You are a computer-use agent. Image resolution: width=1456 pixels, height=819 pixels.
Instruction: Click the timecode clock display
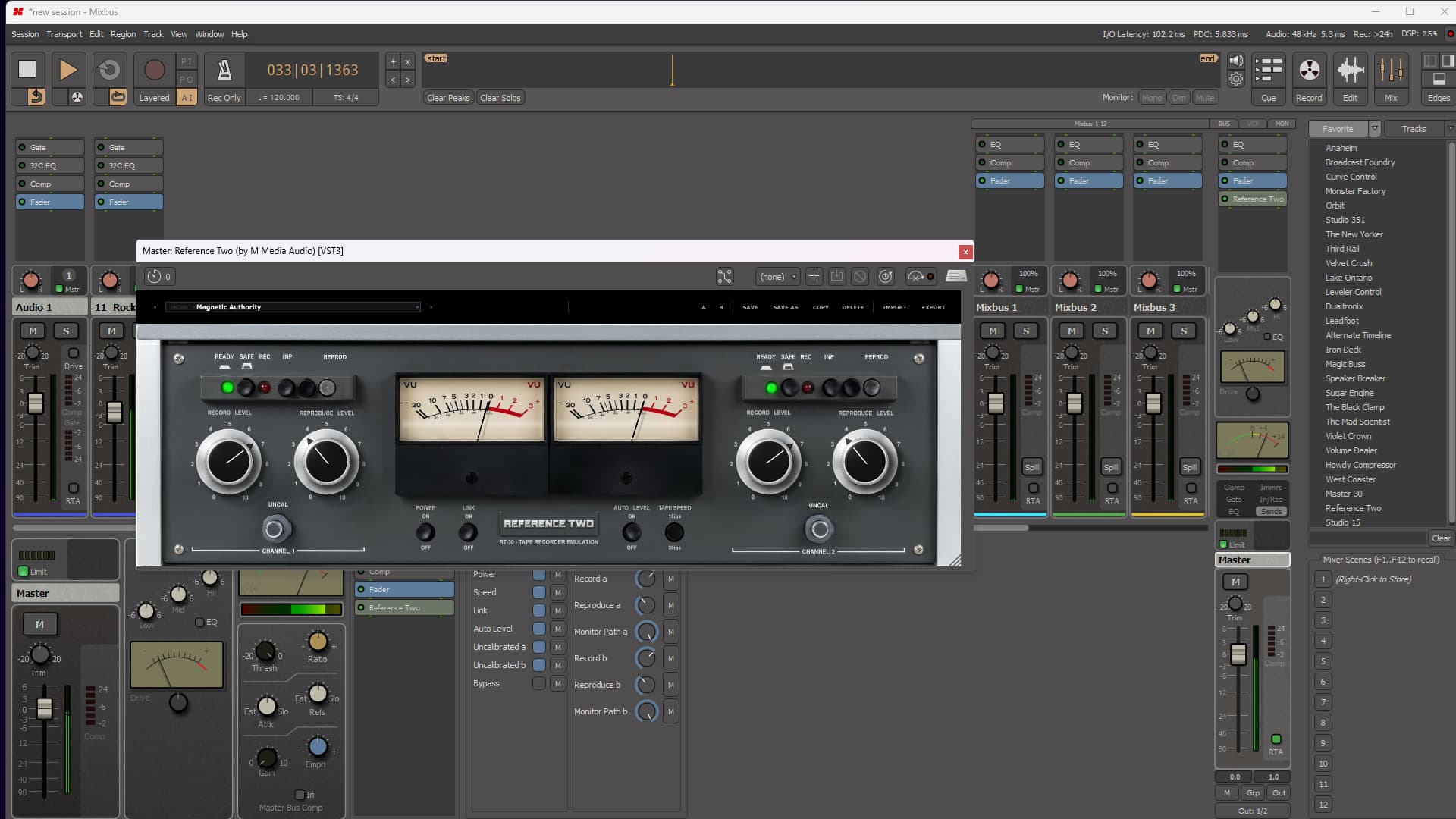(312, 70)
